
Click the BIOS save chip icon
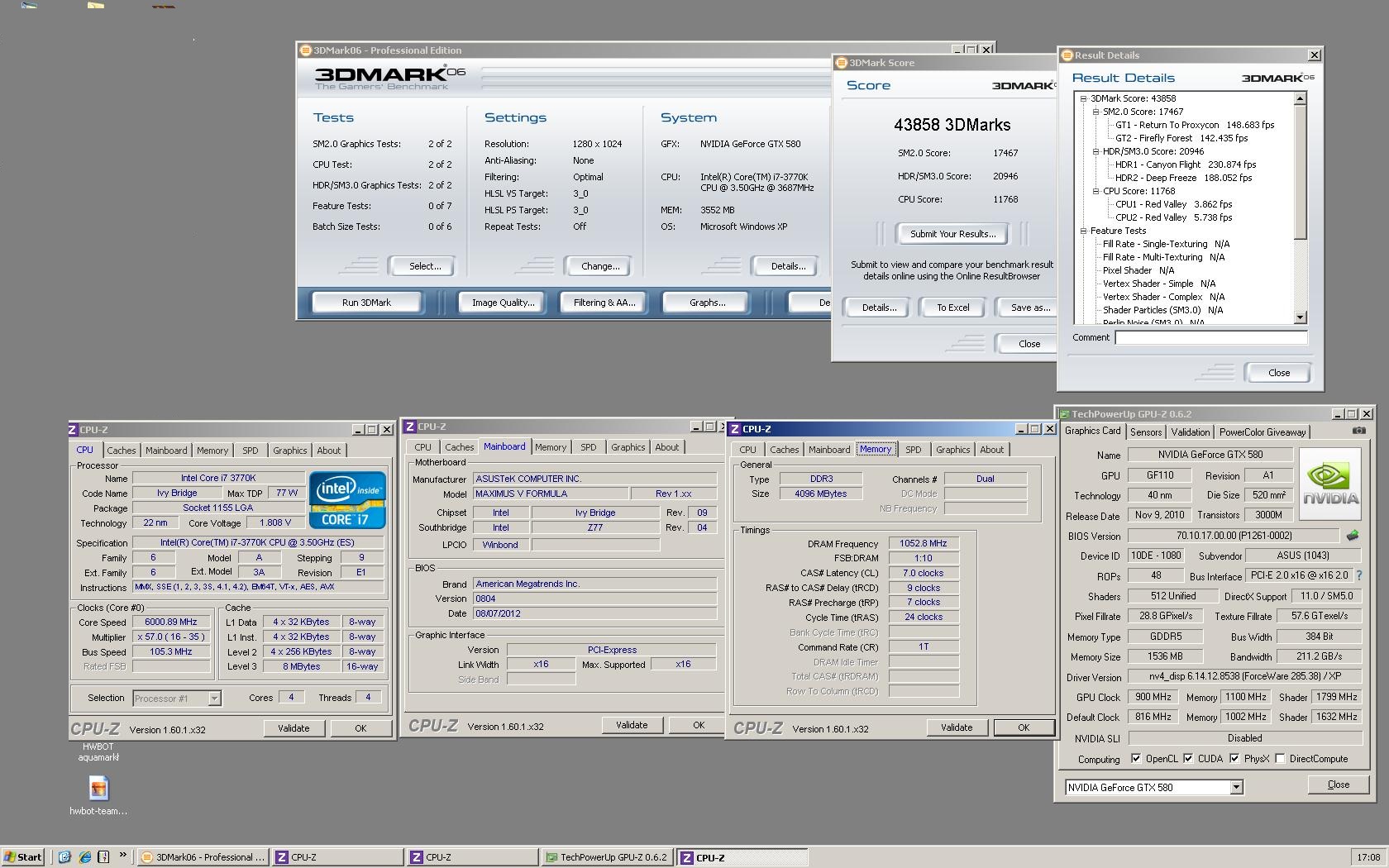click(x=1353, y=536)
